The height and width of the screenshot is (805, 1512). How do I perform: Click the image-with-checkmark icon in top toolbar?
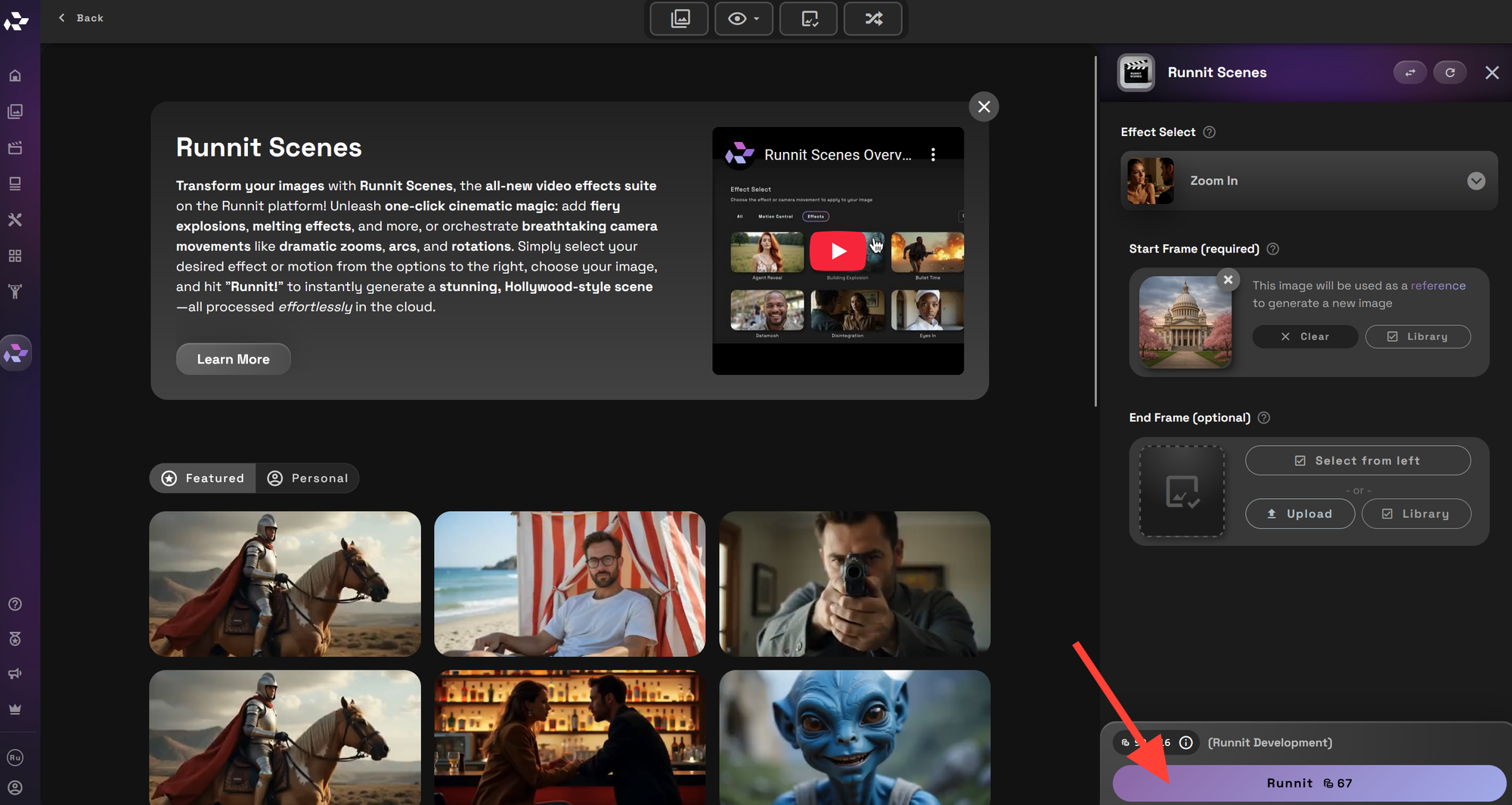pos(809,19)
